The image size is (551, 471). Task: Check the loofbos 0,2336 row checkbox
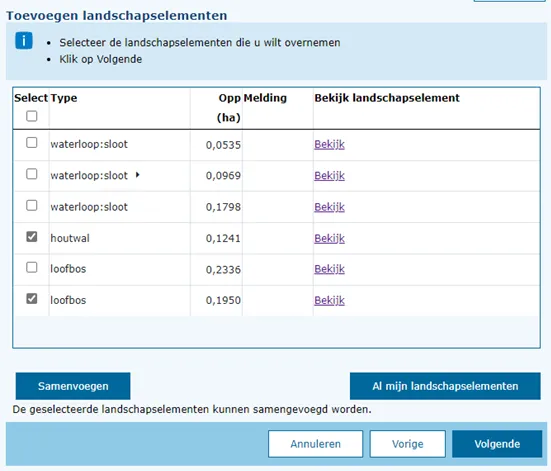pos(32,267)
